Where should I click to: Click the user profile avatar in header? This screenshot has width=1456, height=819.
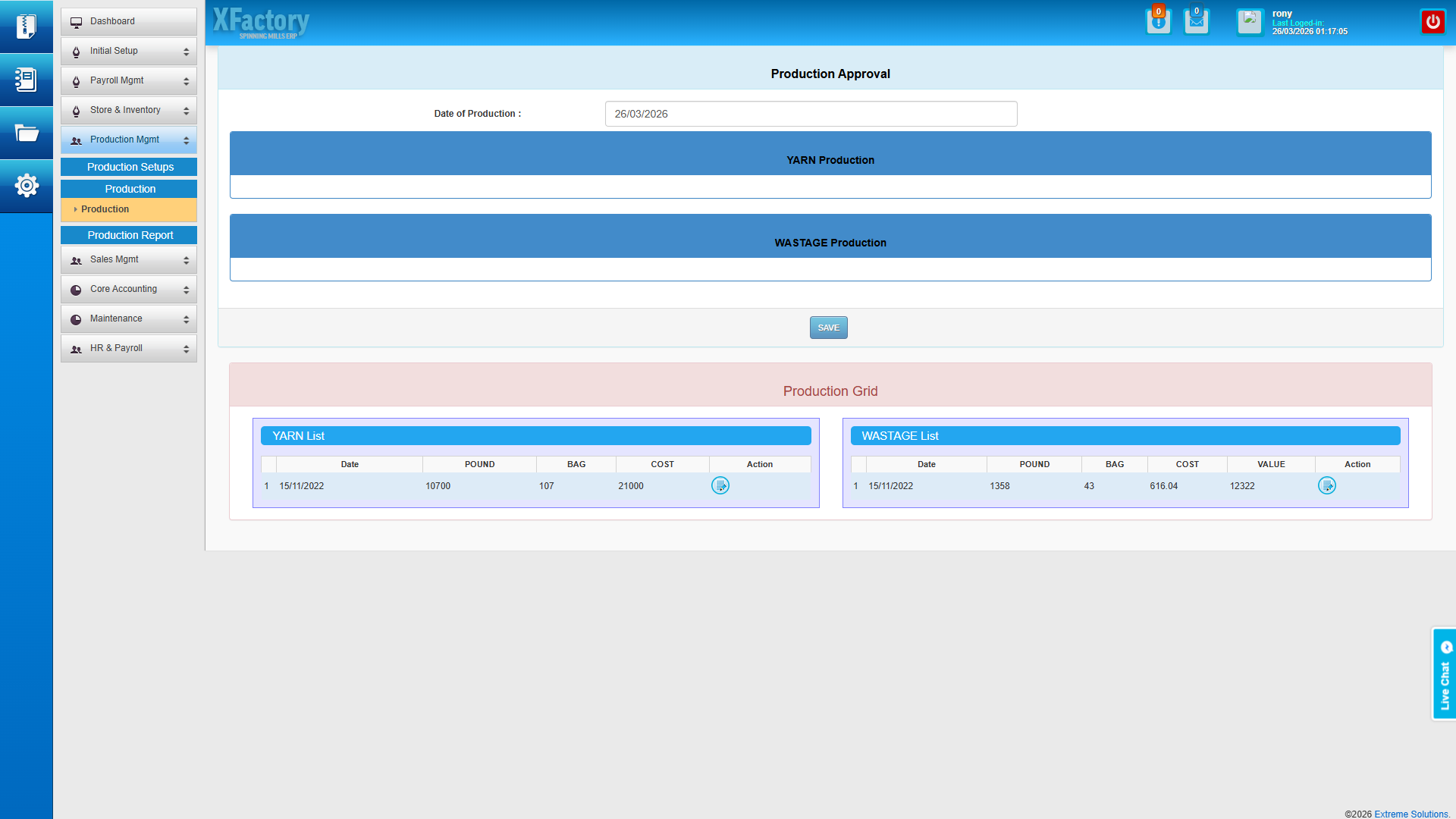click(x=1250, y=21)
